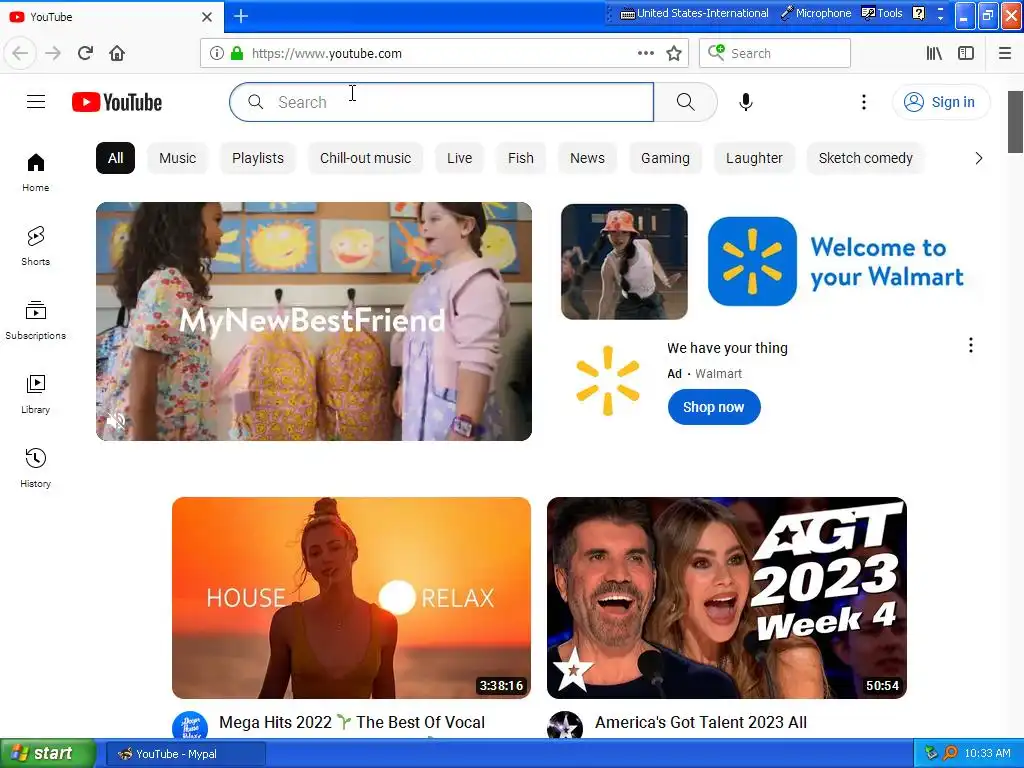Click the Walmart advertiser name
Screen dimensions: 1024x768
tap(718, 374)
